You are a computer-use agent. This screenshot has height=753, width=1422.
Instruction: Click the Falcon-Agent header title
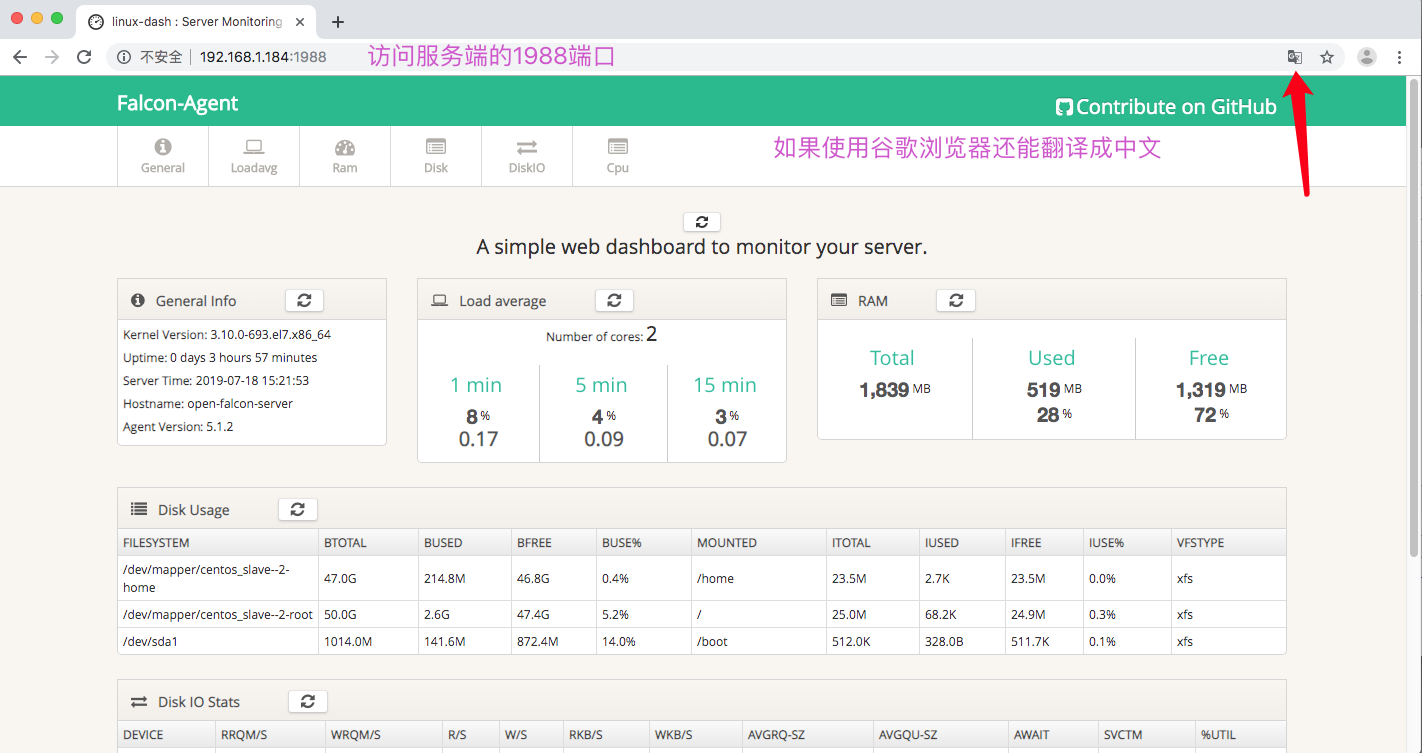point(177,103)
